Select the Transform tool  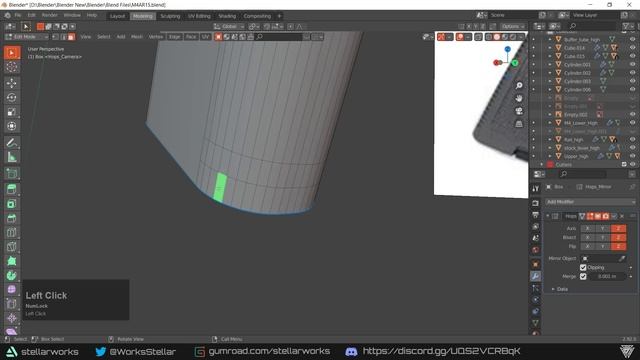(12, 126)
